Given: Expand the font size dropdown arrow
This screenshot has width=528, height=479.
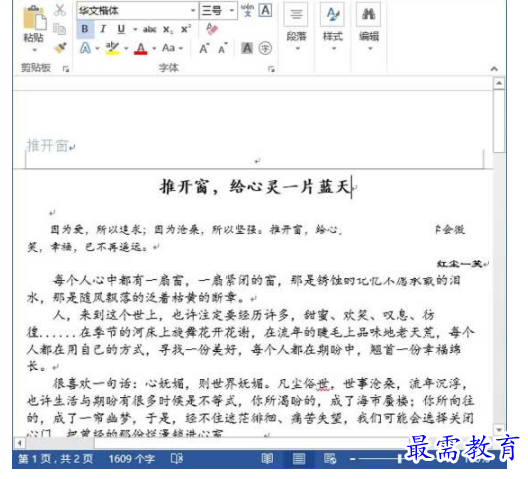Looking at the screenshot, I should [x=232, y=11].
